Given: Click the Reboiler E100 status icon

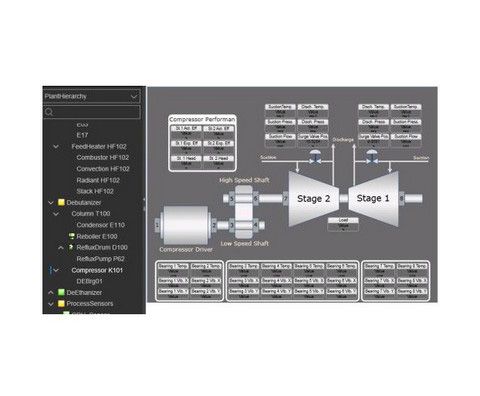Looking at the screenshot, I should click(x=71, y=236).
